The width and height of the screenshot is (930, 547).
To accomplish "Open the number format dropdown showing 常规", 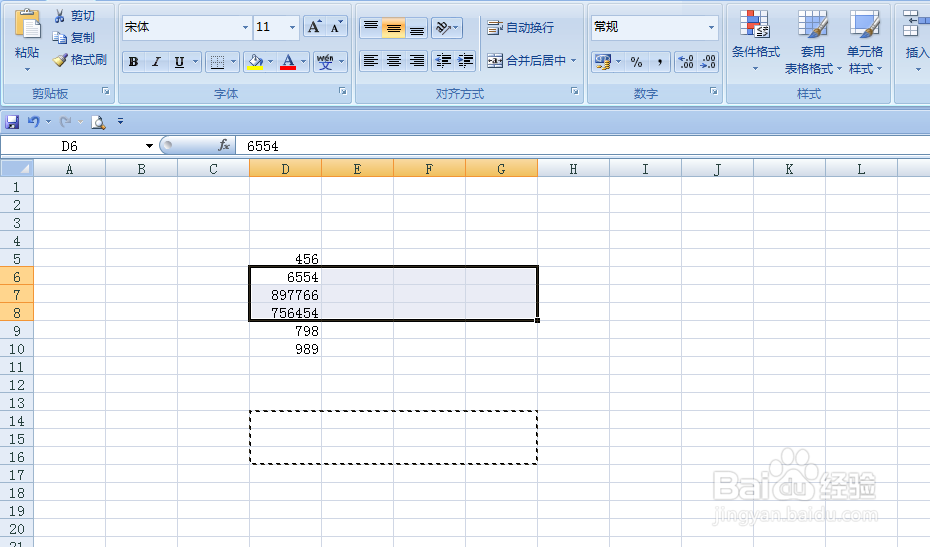I will pyautogui.click(x=711, y=27).
